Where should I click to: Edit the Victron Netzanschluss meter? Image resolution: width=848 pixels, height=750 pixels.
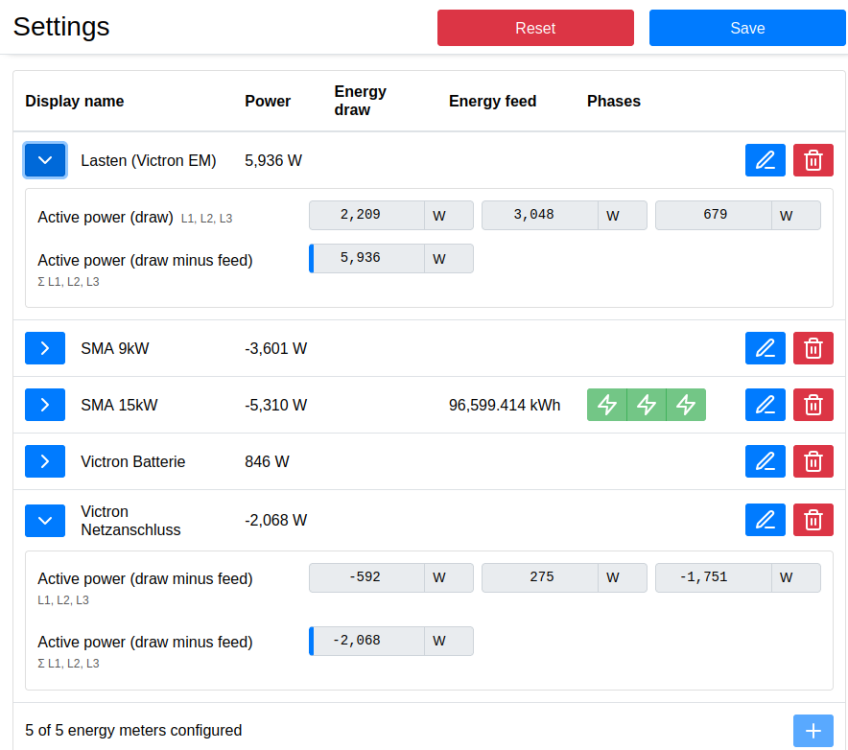pyautogui.click(x=765, y=520)
